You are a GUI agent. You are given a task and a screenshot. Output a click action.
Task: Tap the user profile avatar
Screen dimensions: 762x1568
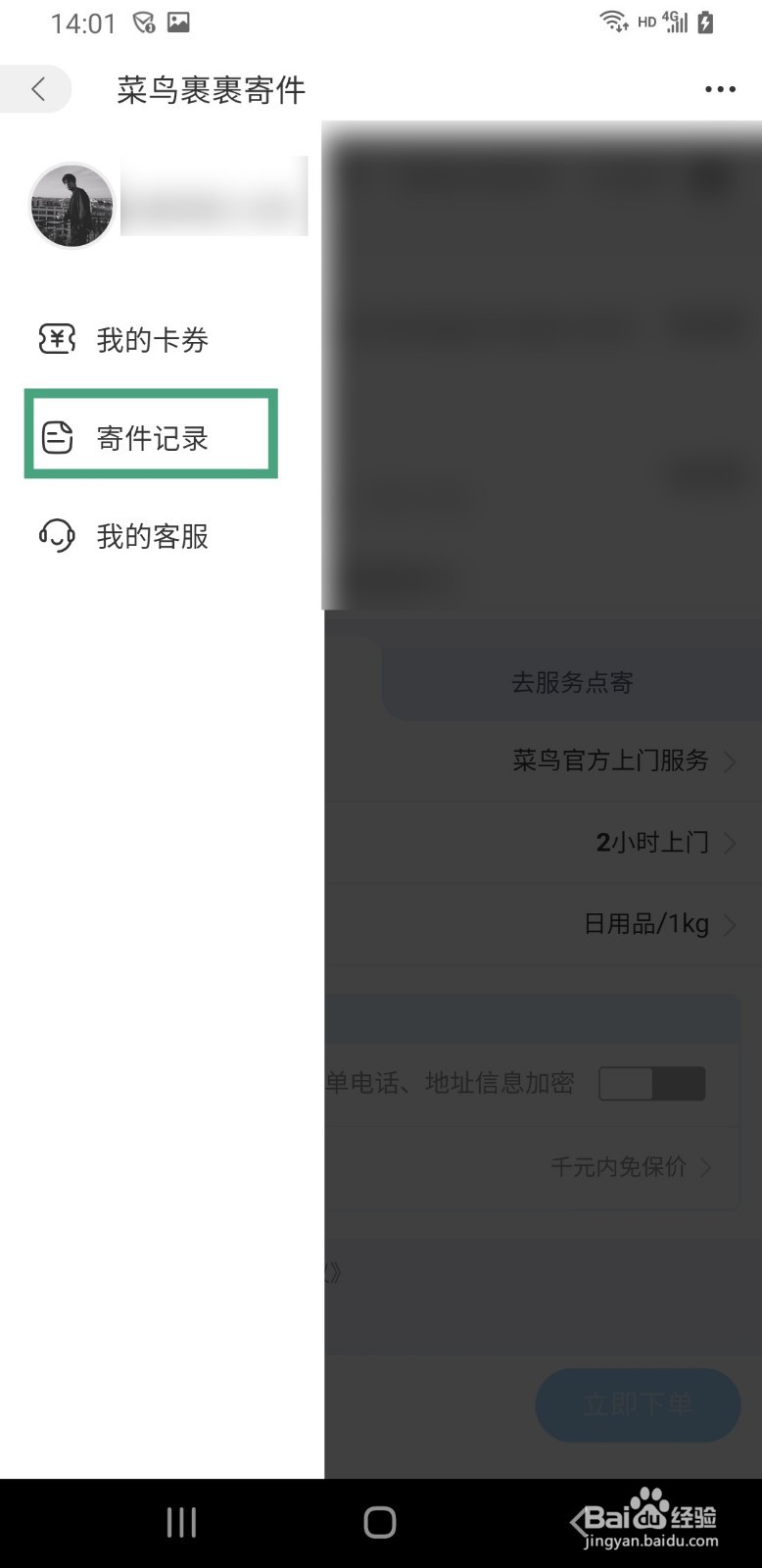click(72, 205)
